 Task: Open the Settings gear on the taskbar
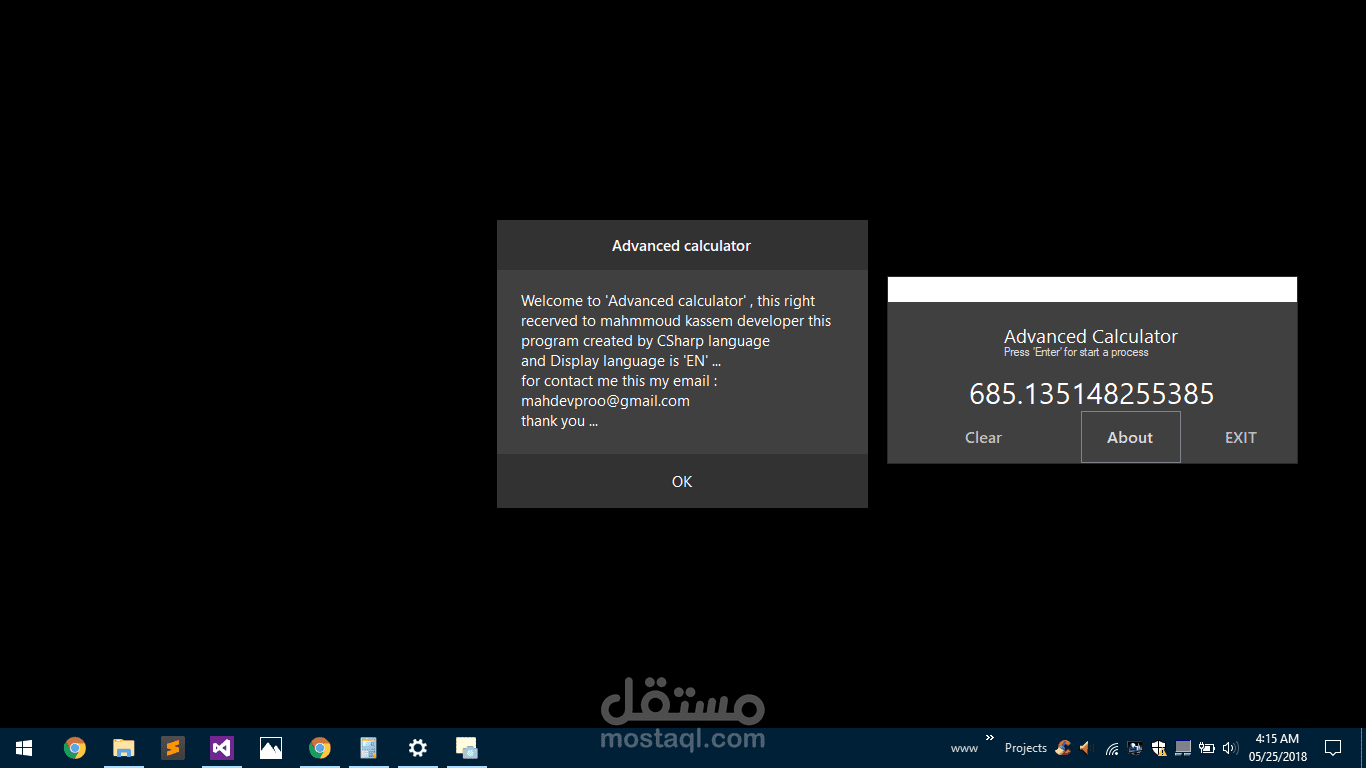418,748
